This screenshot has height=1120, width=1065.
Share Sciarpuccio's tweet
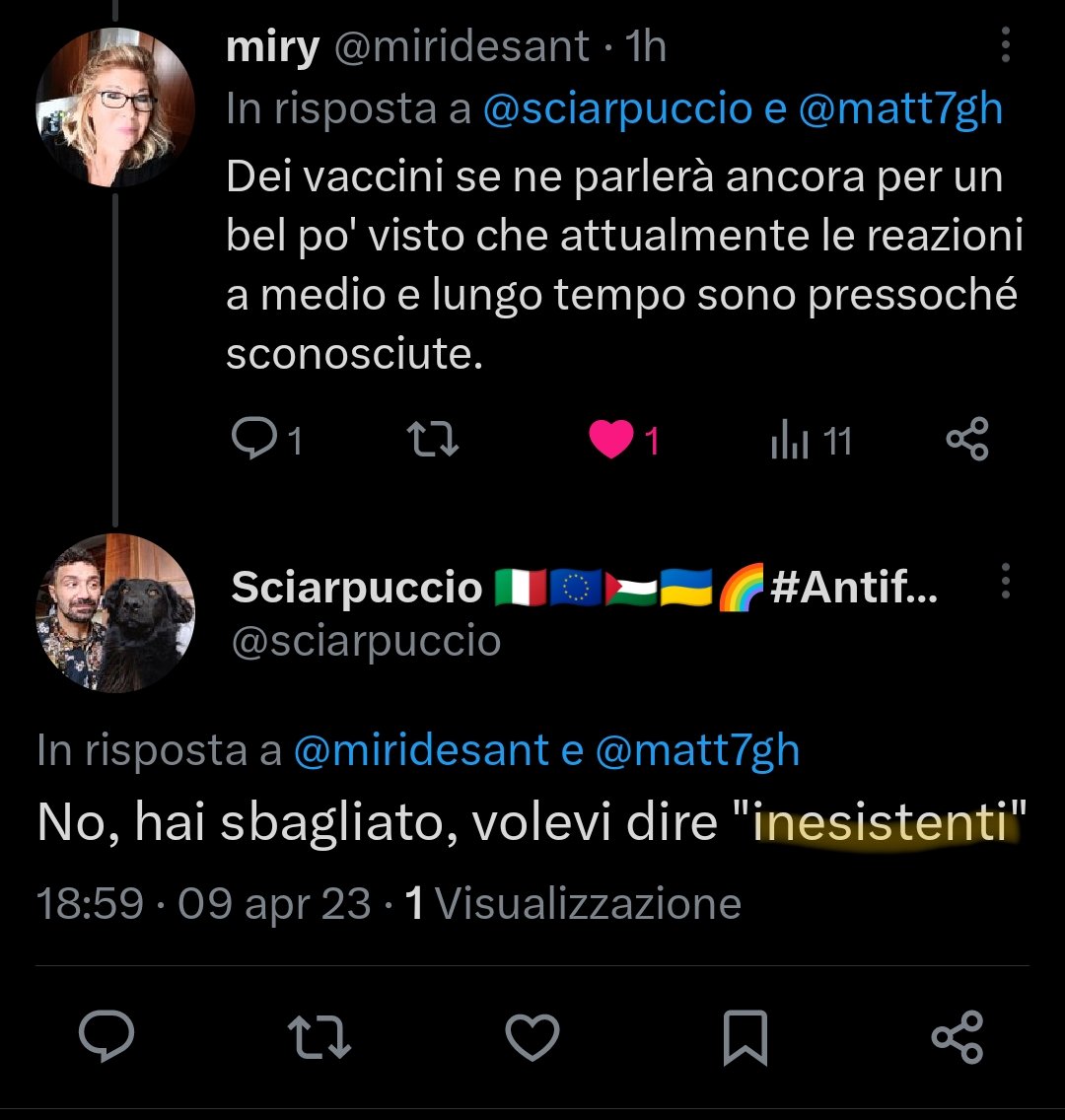(958, 1037)
